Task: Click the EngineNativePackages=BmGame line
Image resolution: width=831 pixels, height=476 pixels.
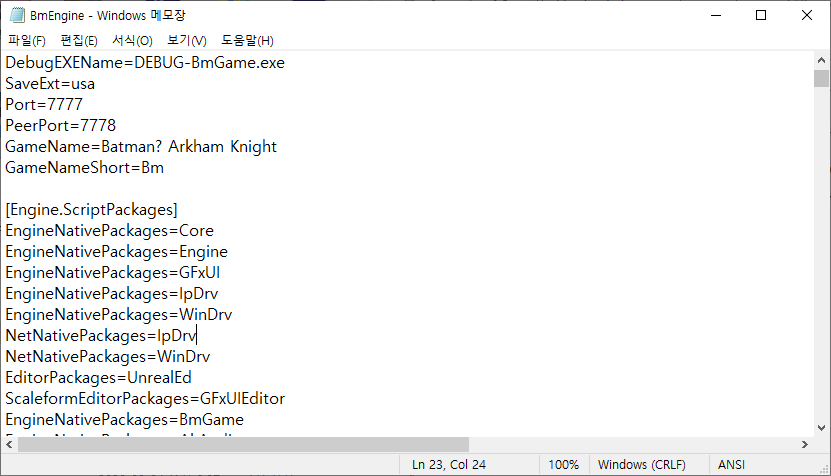Action: (x=125, y=420)
